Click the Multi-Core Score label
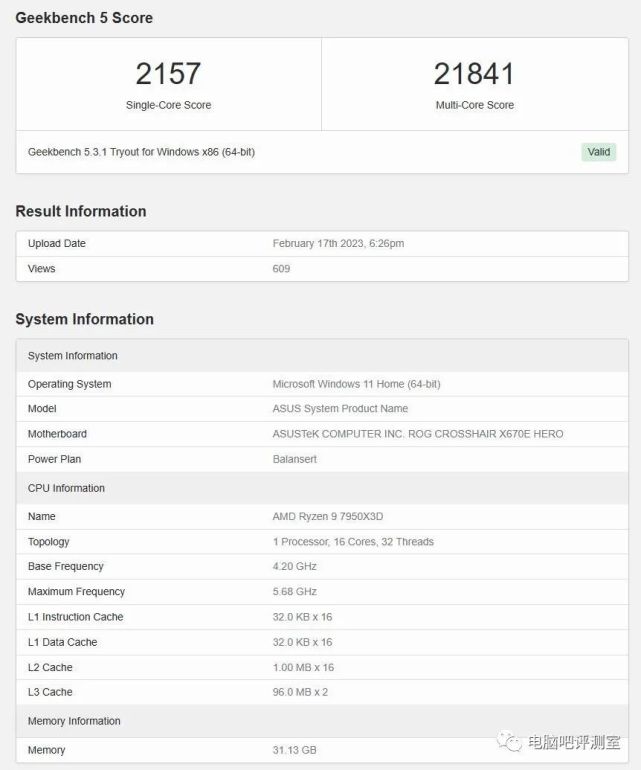 point(474,105)
